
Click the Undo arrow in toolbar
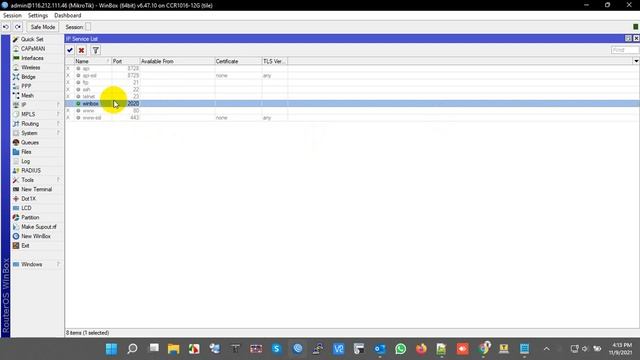[6, 27]
